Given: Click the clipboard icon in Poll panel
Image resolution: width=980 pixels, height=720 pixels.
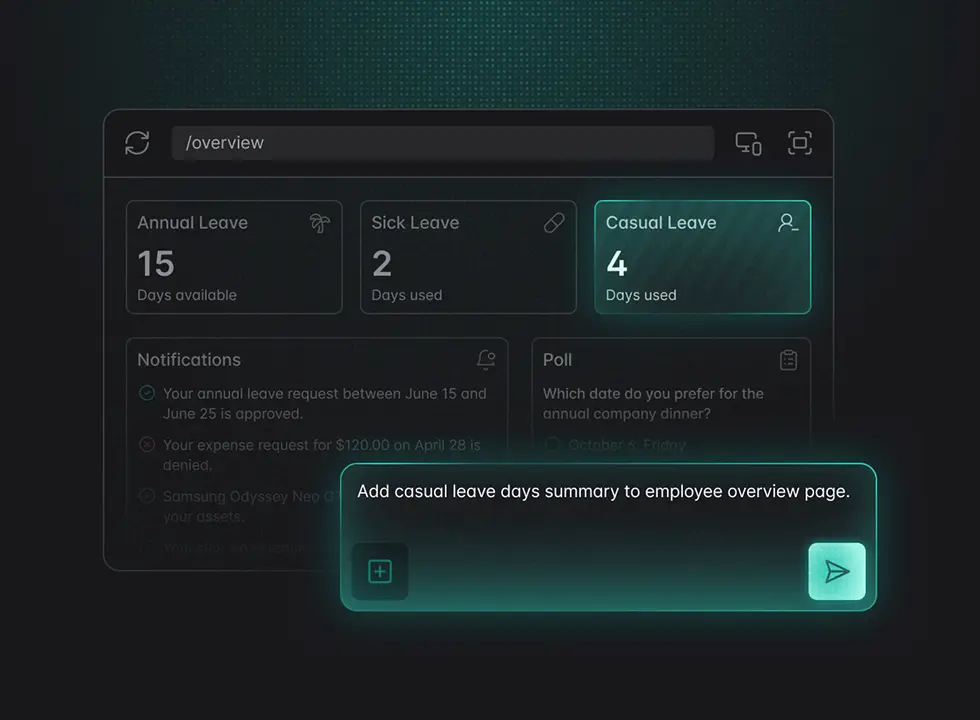Looking at the screenshot, I should 788,360.
